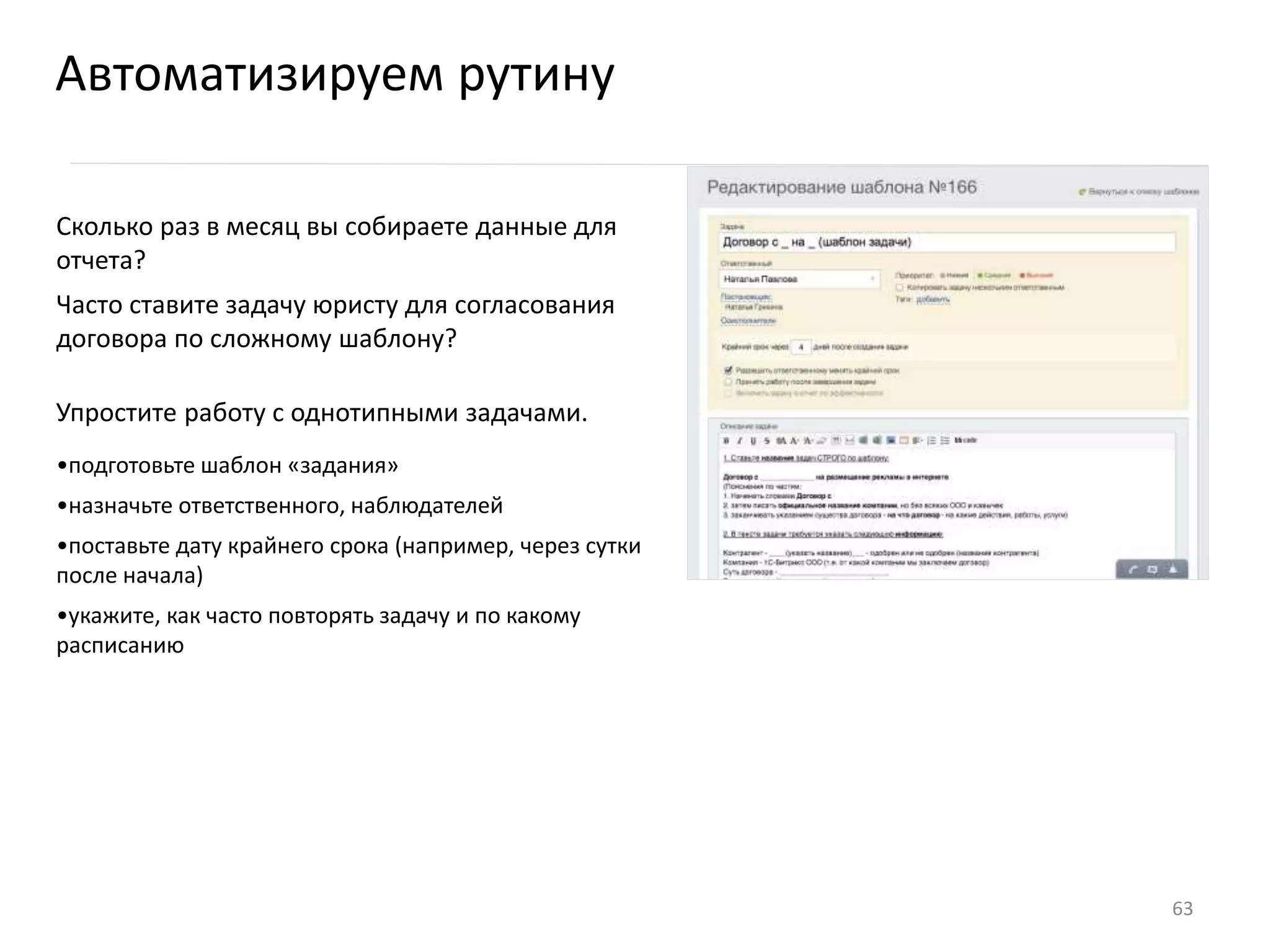Insert bulleted list in description editor
This screenshot has width=1270, height=952.
point(945,441)
